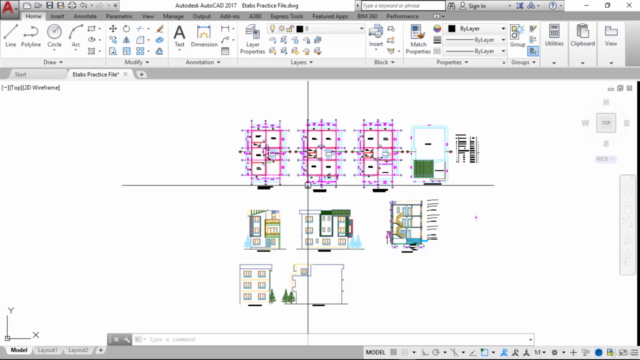Image resolution: width=640 pixels, height=360 pixels.
Task: Select the Polyline tool
Action: pos(31,36)
